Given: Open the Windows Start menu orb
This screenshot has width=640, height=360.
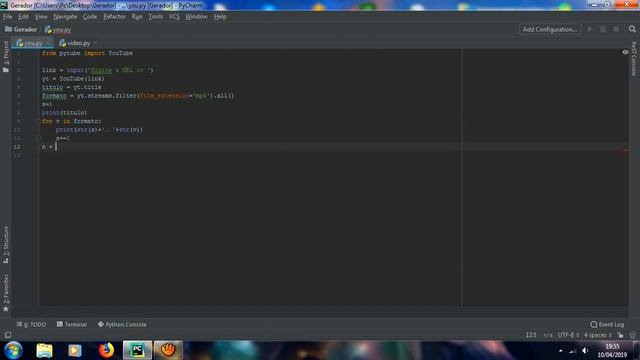Looking at the screenshot, I should click(x=13, y=350).
